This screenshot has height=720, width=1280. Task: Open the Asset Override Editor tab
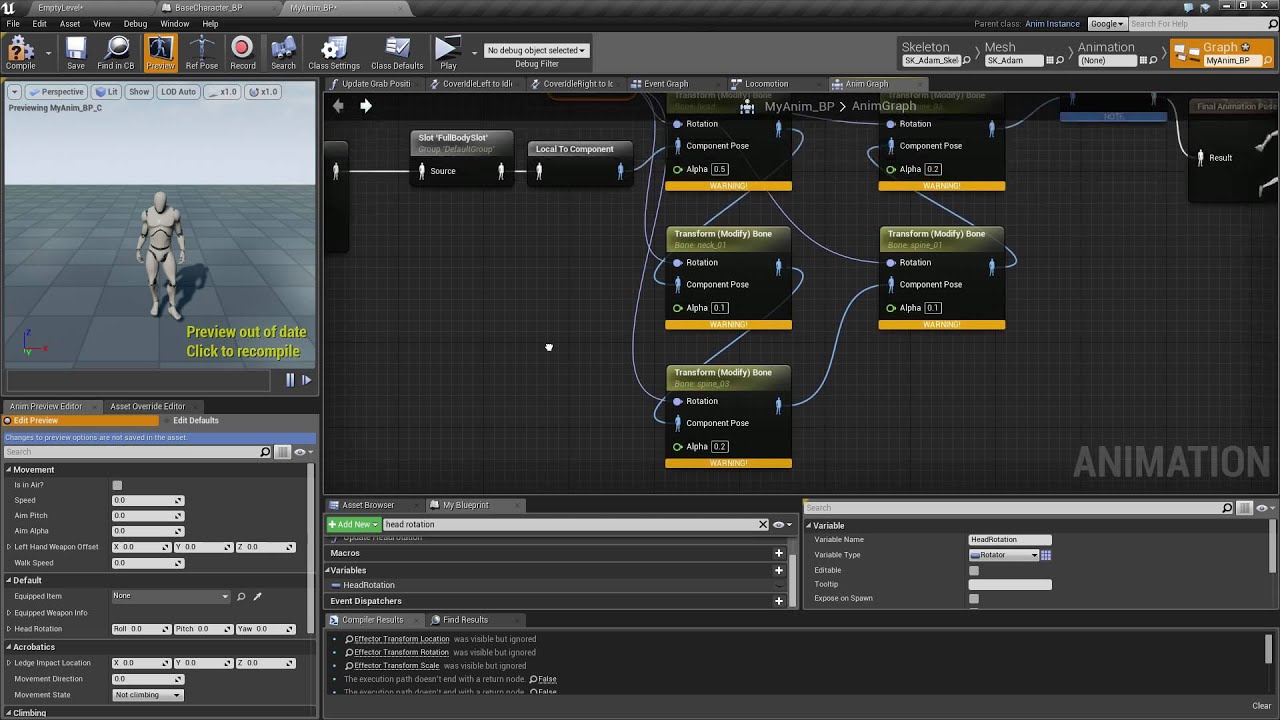coord(147,406)
